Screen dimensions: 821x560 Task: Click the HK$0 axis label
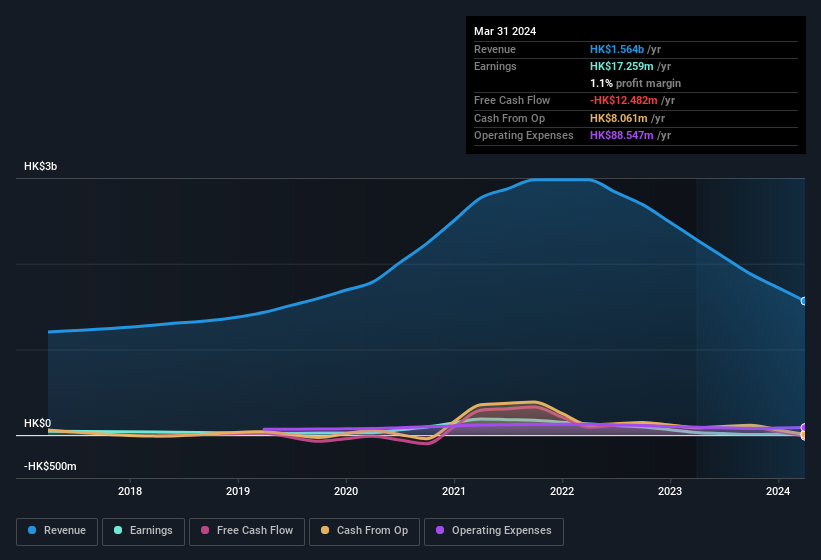tap(38, 423)
